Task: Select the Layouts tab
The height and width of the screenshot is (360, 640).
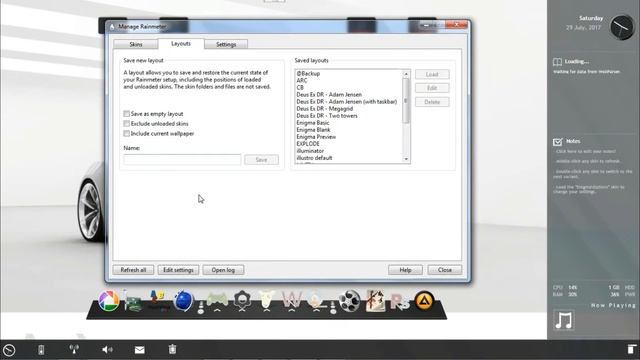Action: click(x=181, y=44)
